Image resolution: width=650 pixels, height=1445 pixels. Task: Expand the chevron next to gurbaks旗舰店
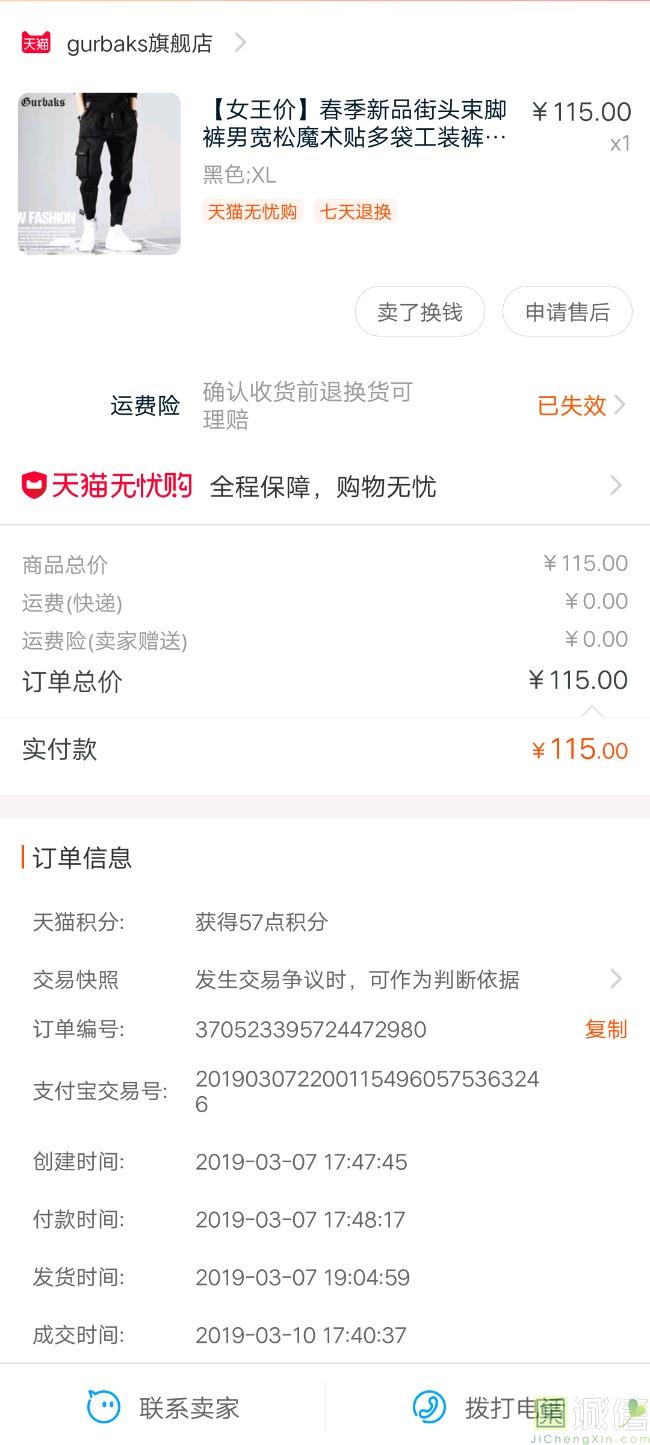(240, 42)
